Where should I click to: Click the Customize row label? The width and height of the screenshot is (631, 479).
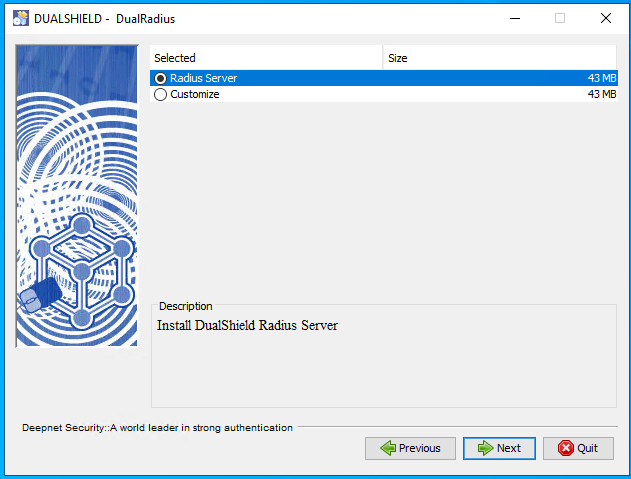coord(195,94)
